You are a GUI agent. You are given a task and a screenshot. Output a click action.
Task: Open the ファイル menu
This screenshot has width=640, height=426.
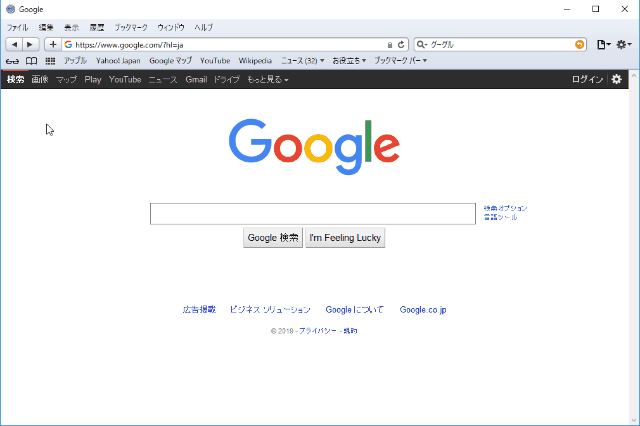[17, 27]
